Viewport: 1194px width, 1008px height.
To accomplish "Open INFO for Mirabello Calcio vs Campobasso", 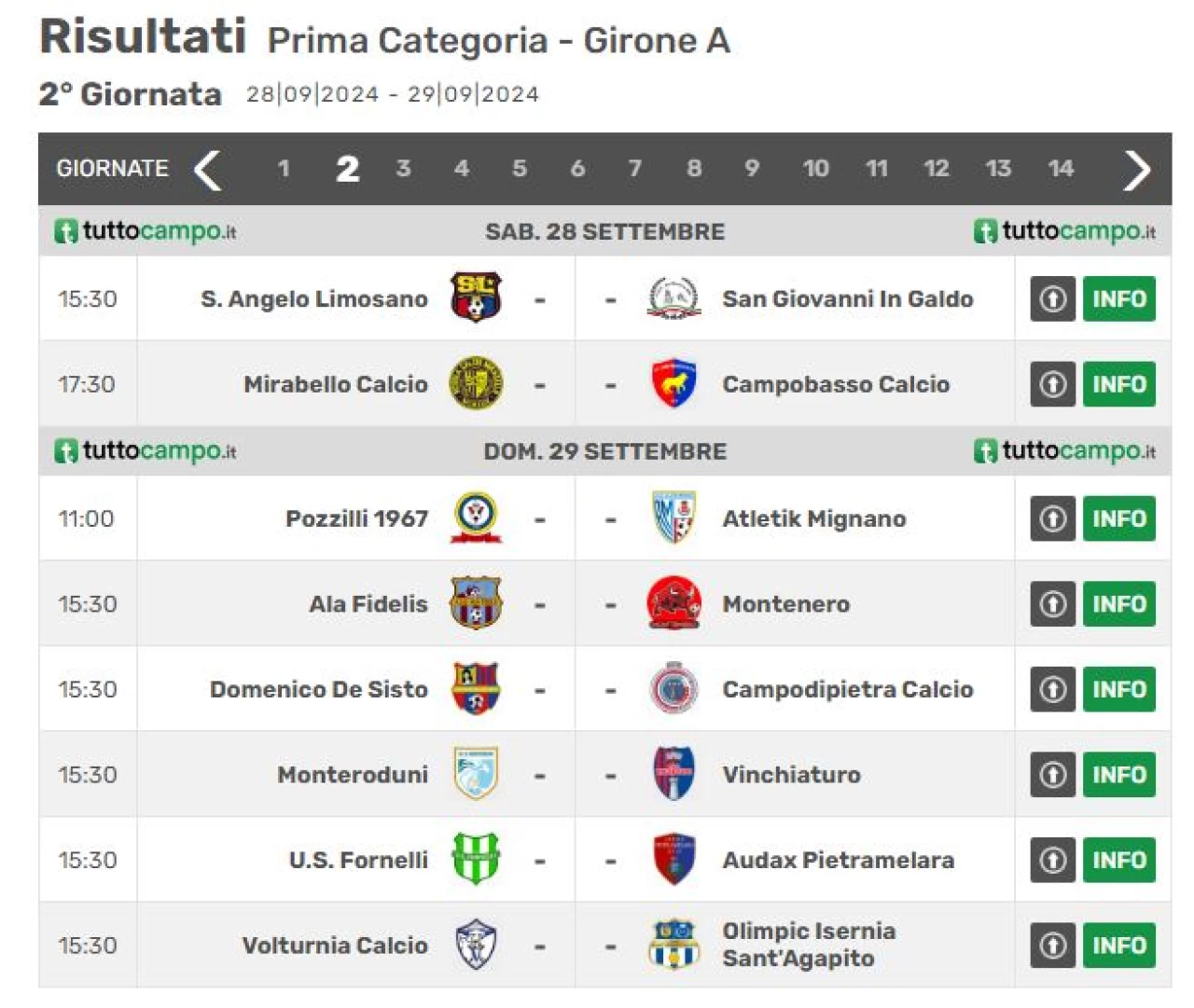I will tap(1118, 383).
